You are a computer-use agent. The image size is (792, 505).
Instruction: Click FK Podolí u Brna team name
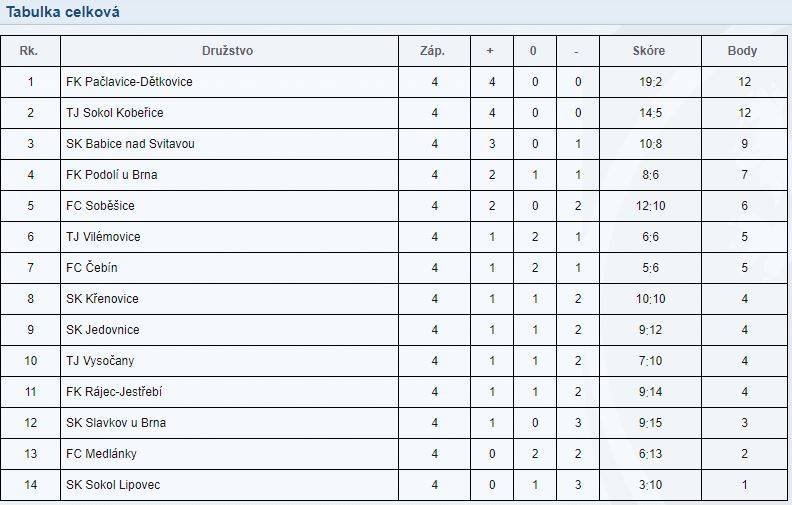click(x=112, y=175)
